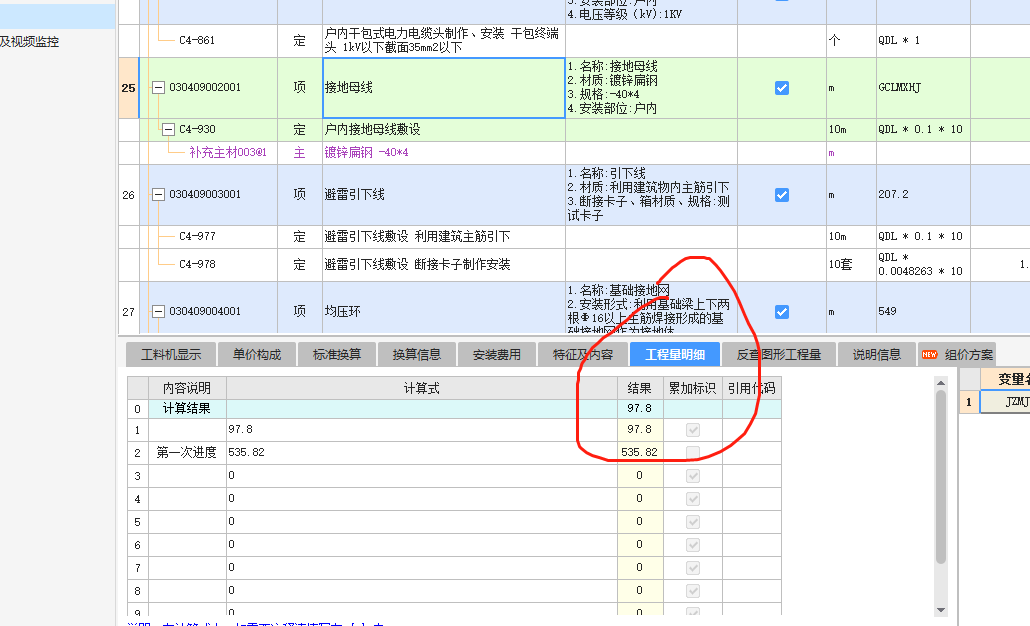Image resolution: width=1030 pixels, height=626 pixels.
Task: Click the C4-861 quota code
Action: (x=197, y=40)
